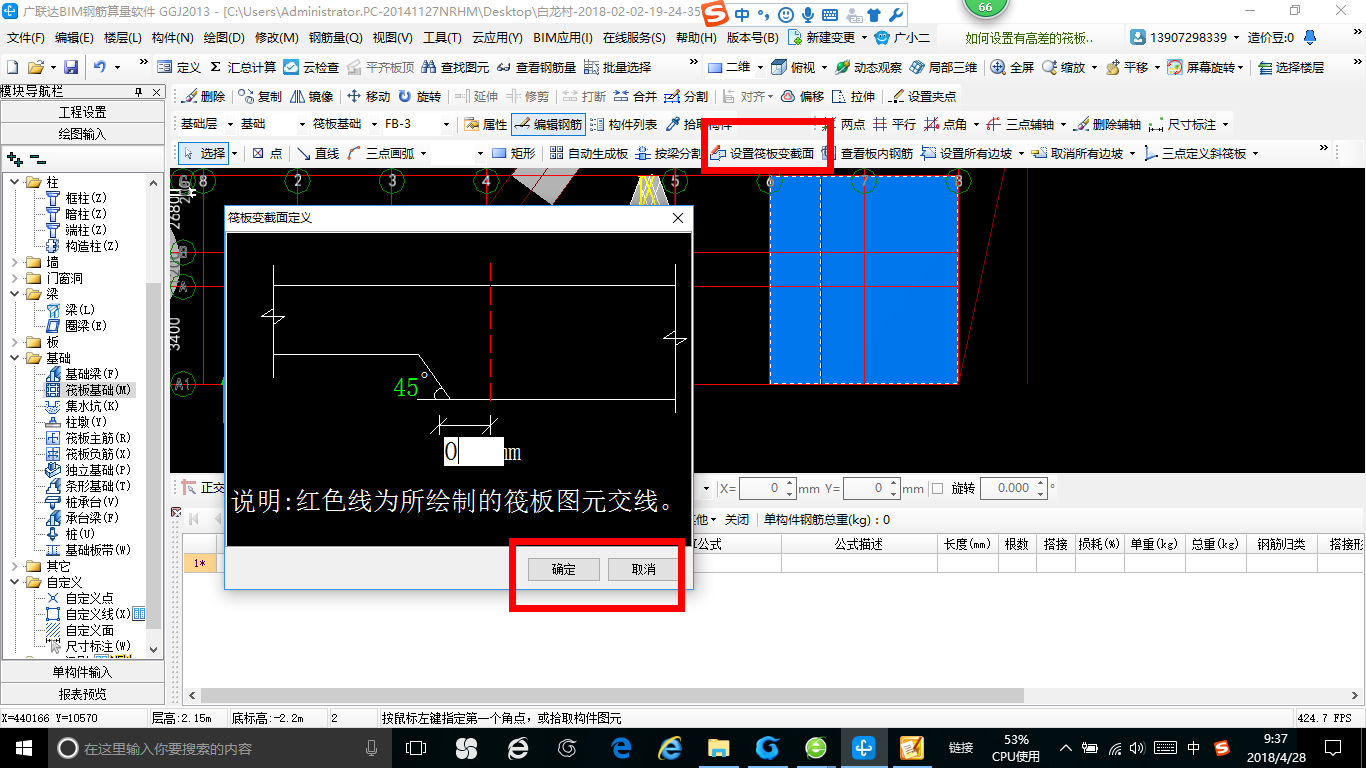
Task: Open the BIM应用(I) menu
Action: [x=563, y=38]
